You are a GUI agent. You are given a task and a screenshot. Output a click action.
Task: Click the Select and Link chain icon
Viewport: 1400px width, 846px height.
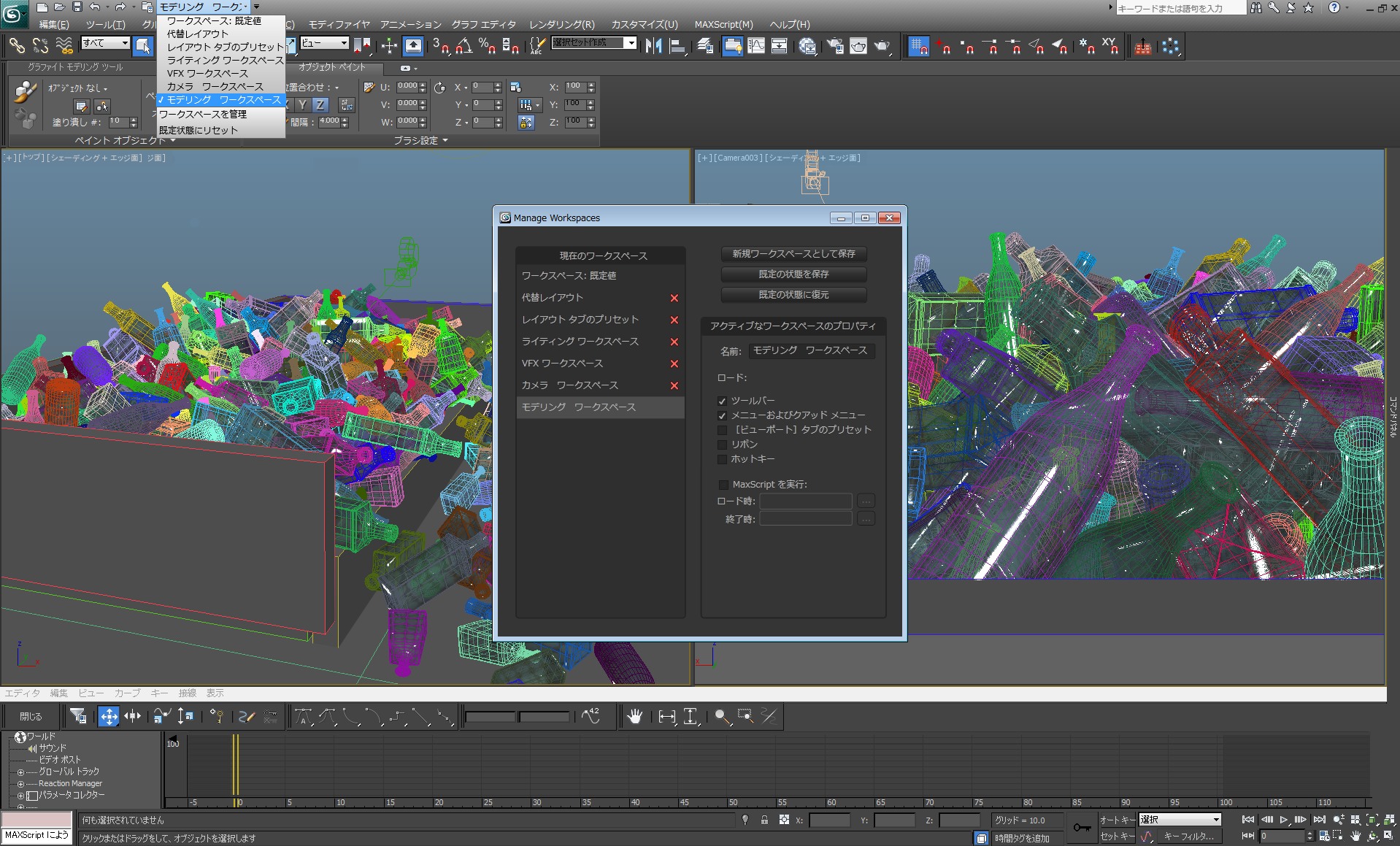pyautogui.click(x=16, y=46)
